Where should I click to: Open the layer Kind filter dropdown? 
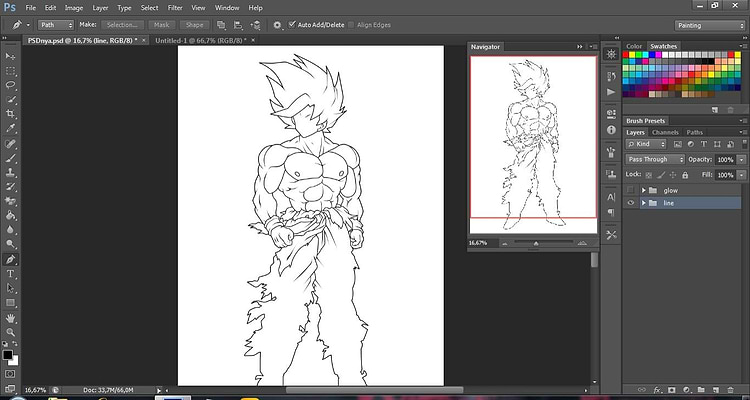coord(646,144)
